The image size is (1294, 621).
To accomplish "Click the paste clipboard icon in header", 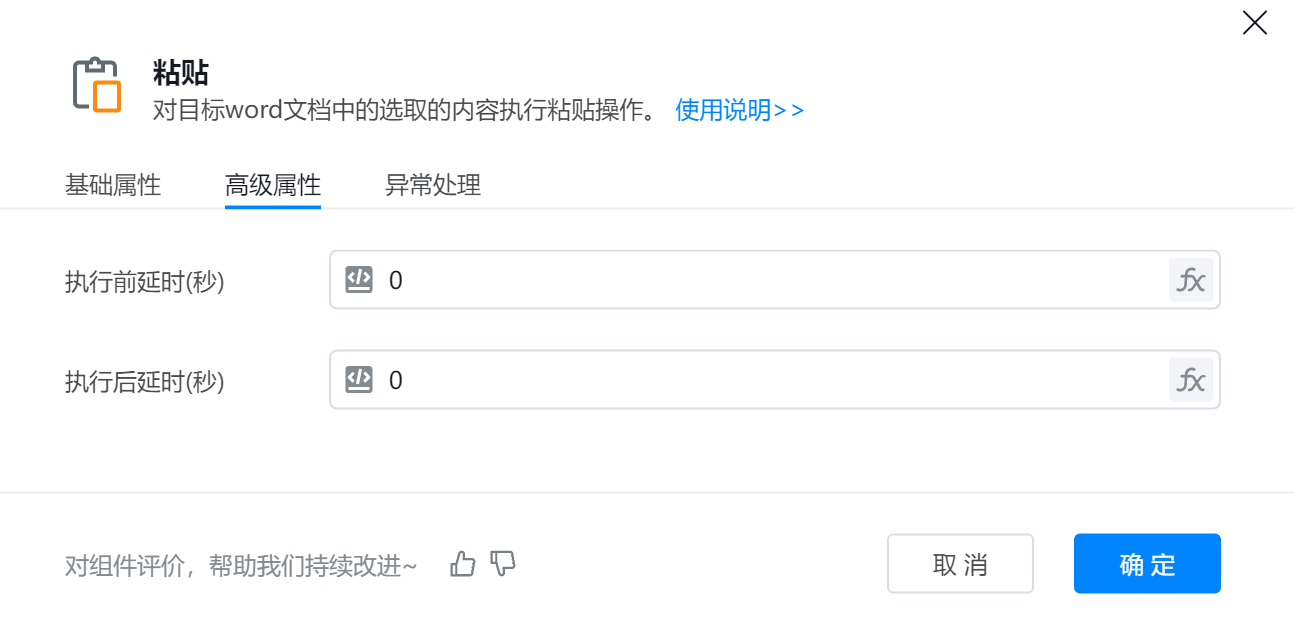I will point(97,85).
